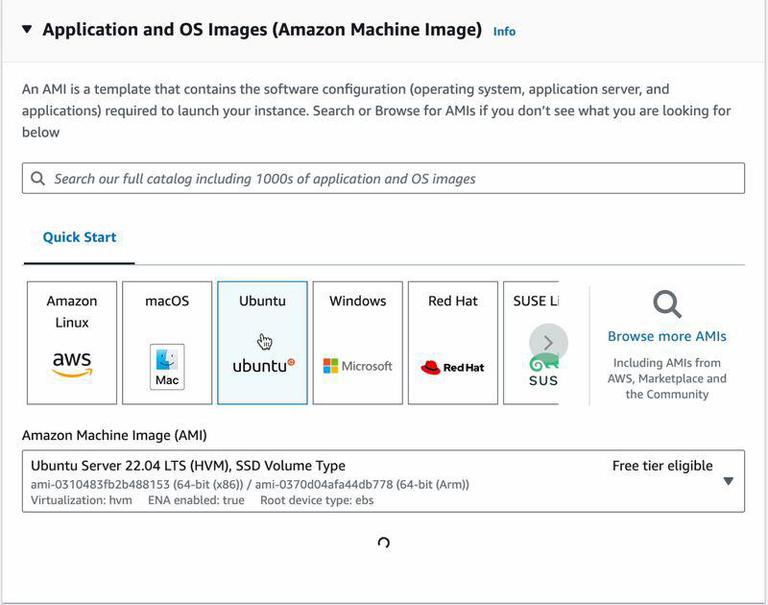Collapse the Application and OS Images section

pyautogui.click(x=26, y=30)
